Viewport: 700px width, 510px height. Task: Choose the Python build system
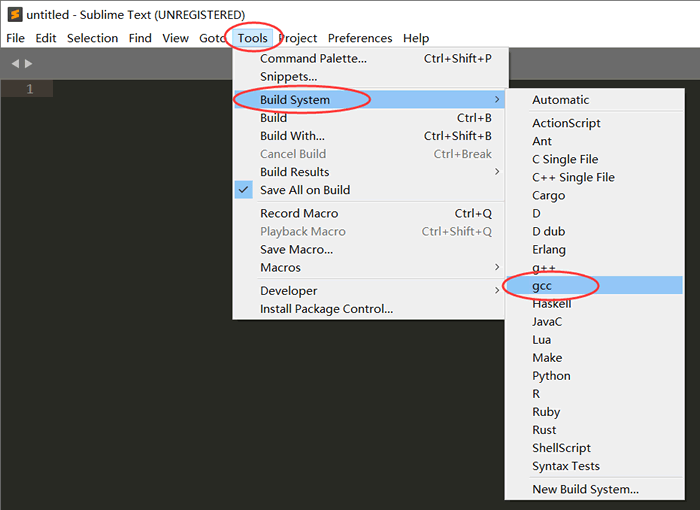(x=551, y=376)
